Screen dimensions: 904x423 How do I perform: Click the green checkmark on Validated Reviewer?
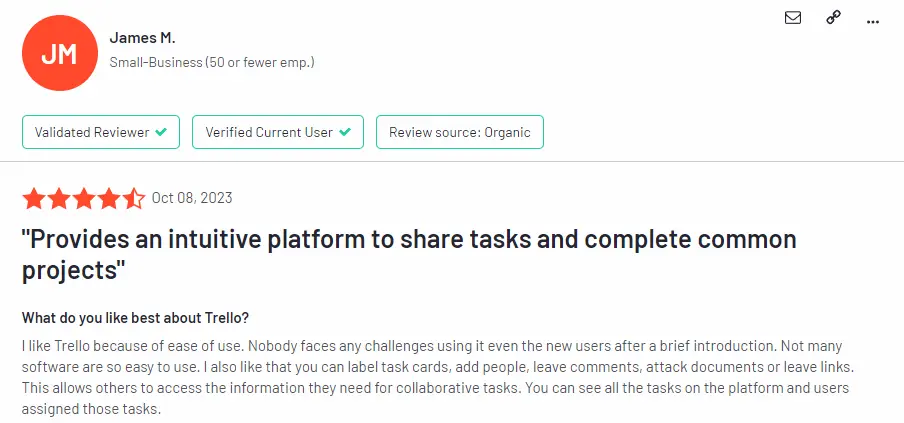coord(161,132)
